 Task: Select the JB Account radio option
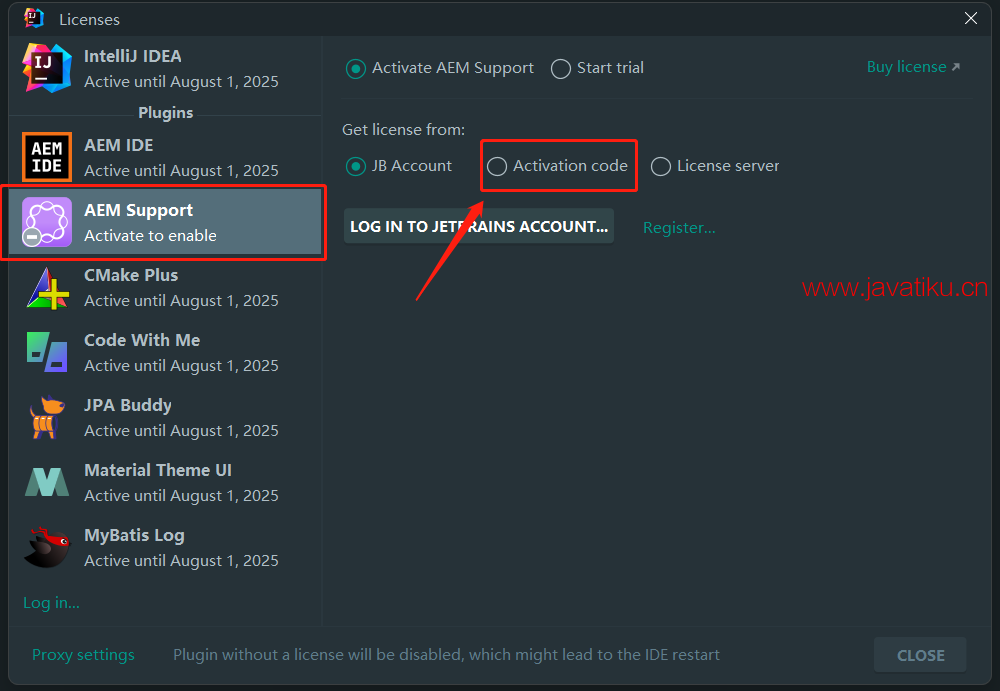355,166
